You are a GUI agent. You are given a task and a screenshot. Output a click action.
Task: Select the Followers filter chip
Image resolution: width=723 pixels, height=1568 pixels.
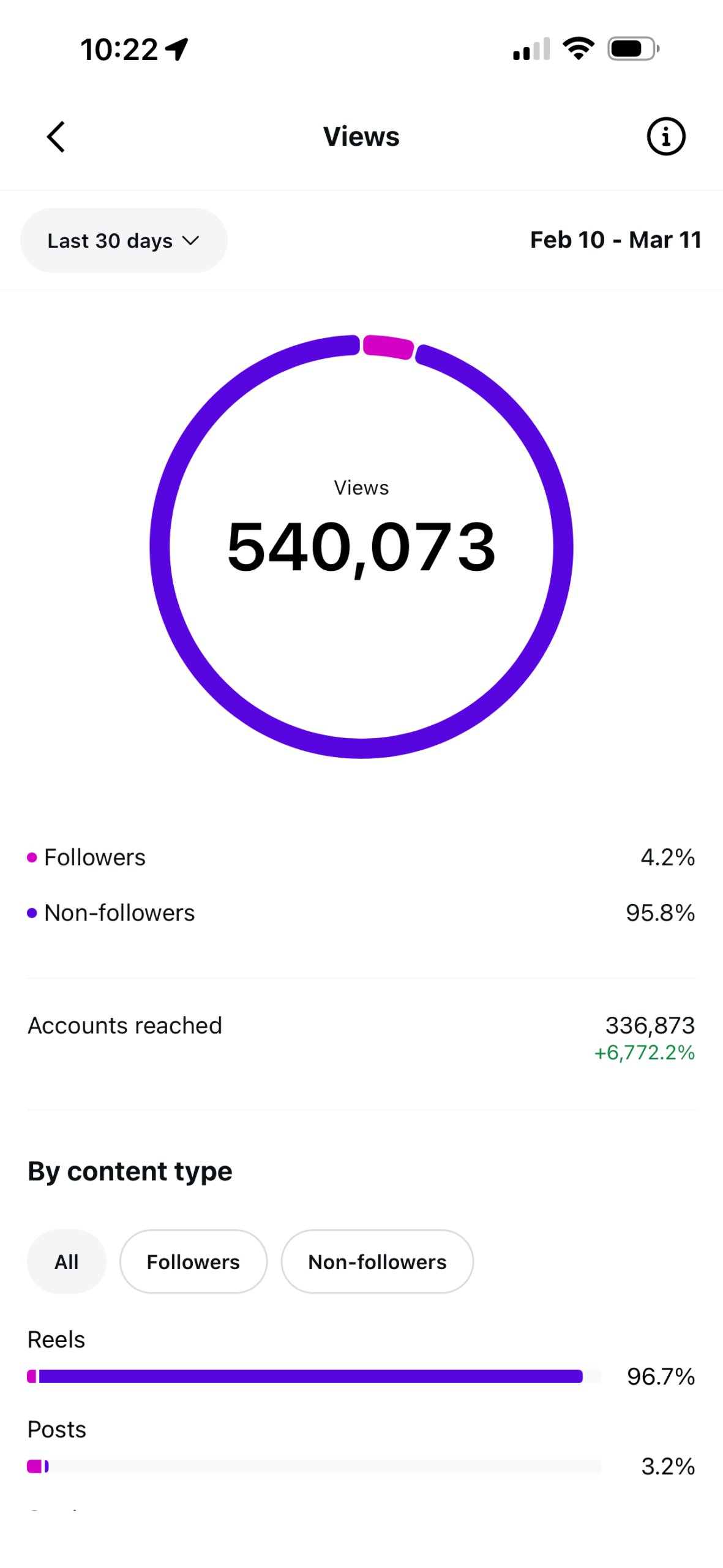193,1261
